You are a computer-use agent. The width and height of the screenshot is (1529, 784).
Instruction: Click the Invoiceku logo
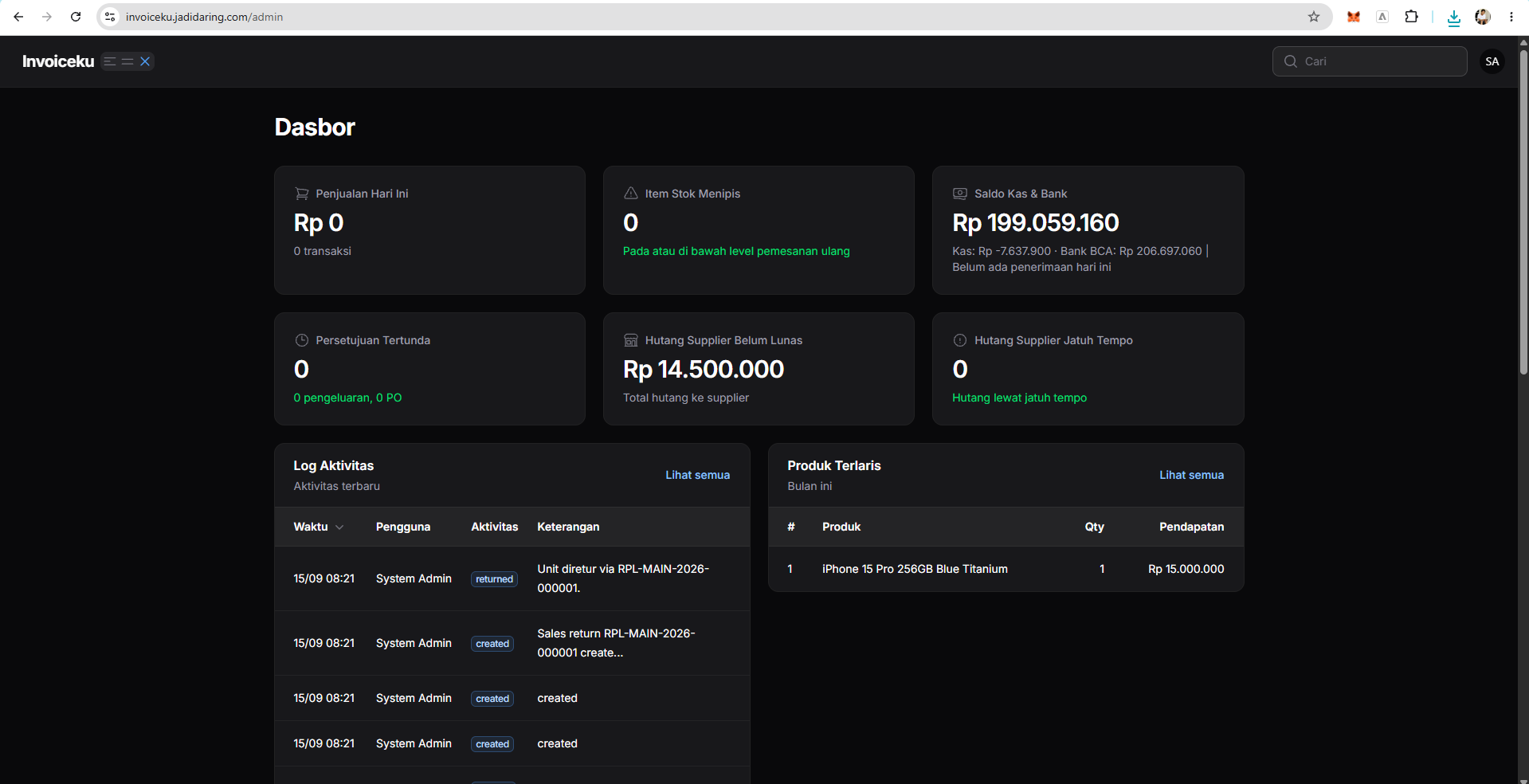[x=58, y=61]
